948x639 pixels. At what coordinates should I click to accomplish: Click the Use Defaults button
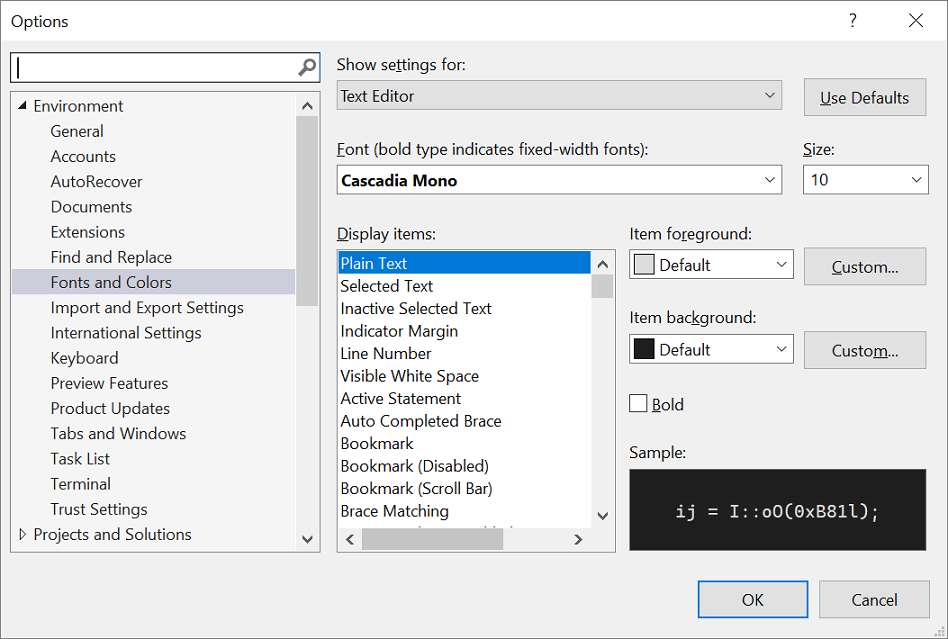[x=864, y=97]
